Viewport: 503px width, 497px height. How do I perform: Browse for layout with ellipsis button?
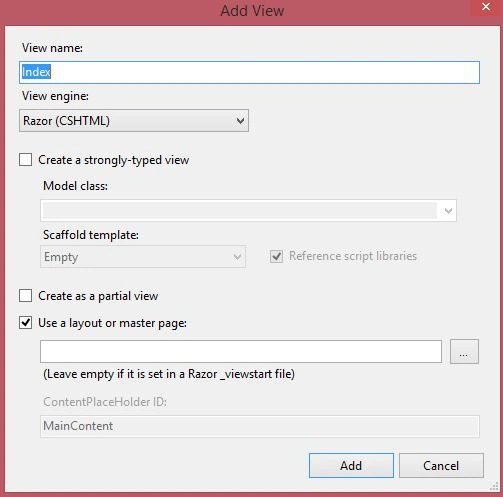464,351
